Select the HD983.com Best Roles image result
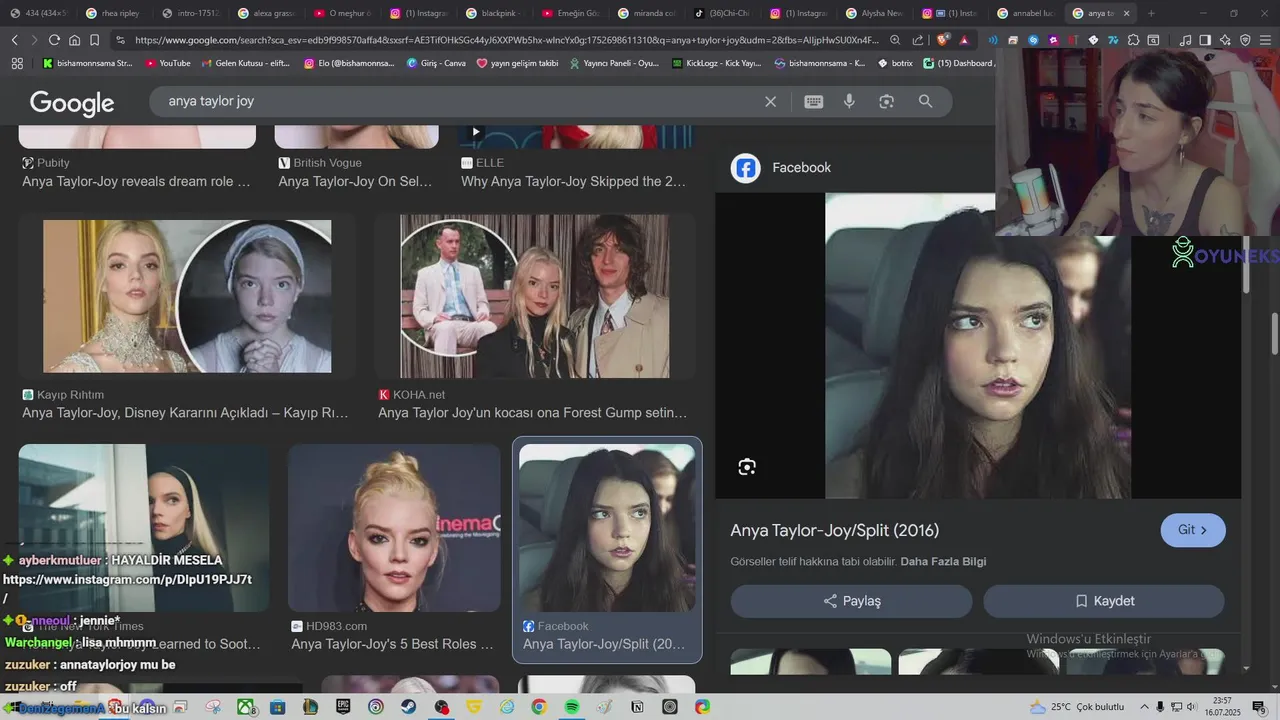This screenshot has height=720, width=1280. 394,528
